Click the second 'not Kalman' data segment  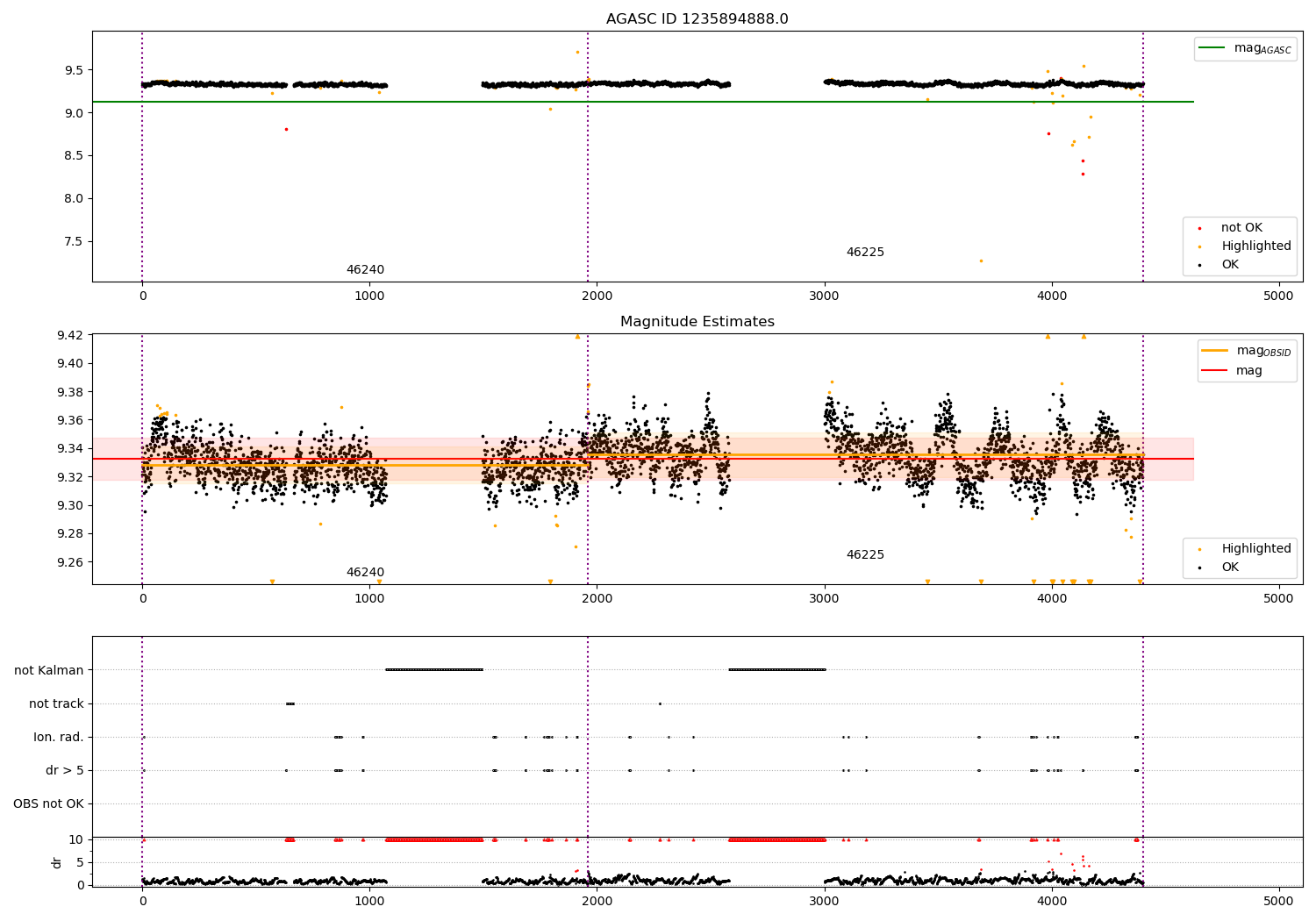[777, 670]
